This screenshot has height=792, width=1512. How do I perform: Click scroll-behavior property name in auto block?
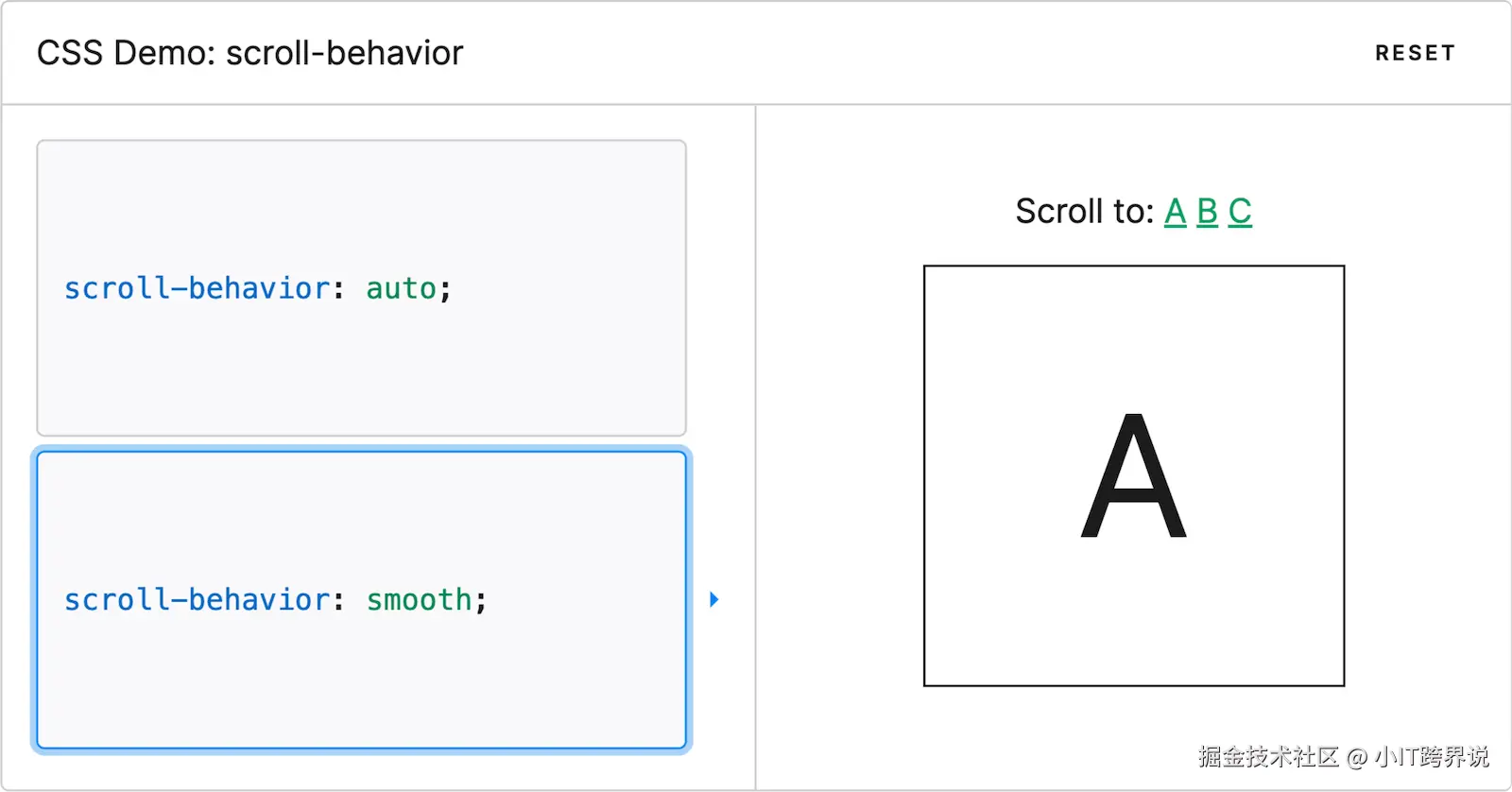click(x=197, y=288)
